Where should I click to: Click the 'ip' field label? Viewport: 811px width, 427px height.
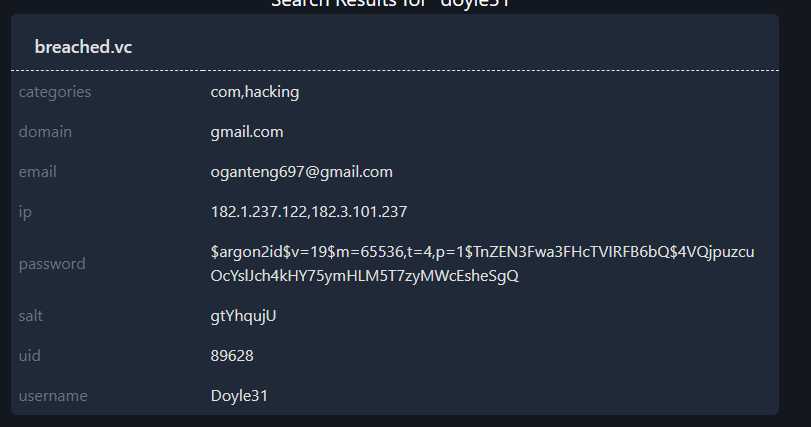click(x=25, y=212)
